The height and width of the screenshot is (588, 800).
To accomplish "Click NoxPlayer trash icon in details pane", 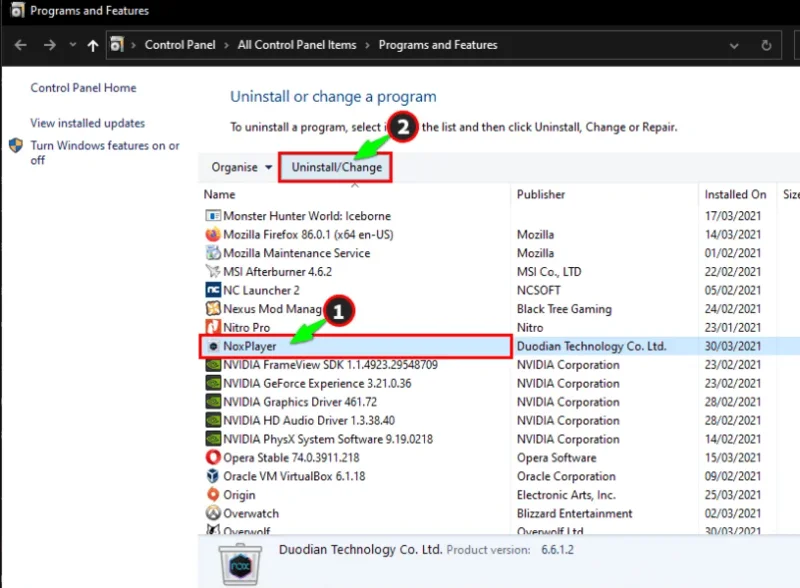I will (x=240, y=565).
